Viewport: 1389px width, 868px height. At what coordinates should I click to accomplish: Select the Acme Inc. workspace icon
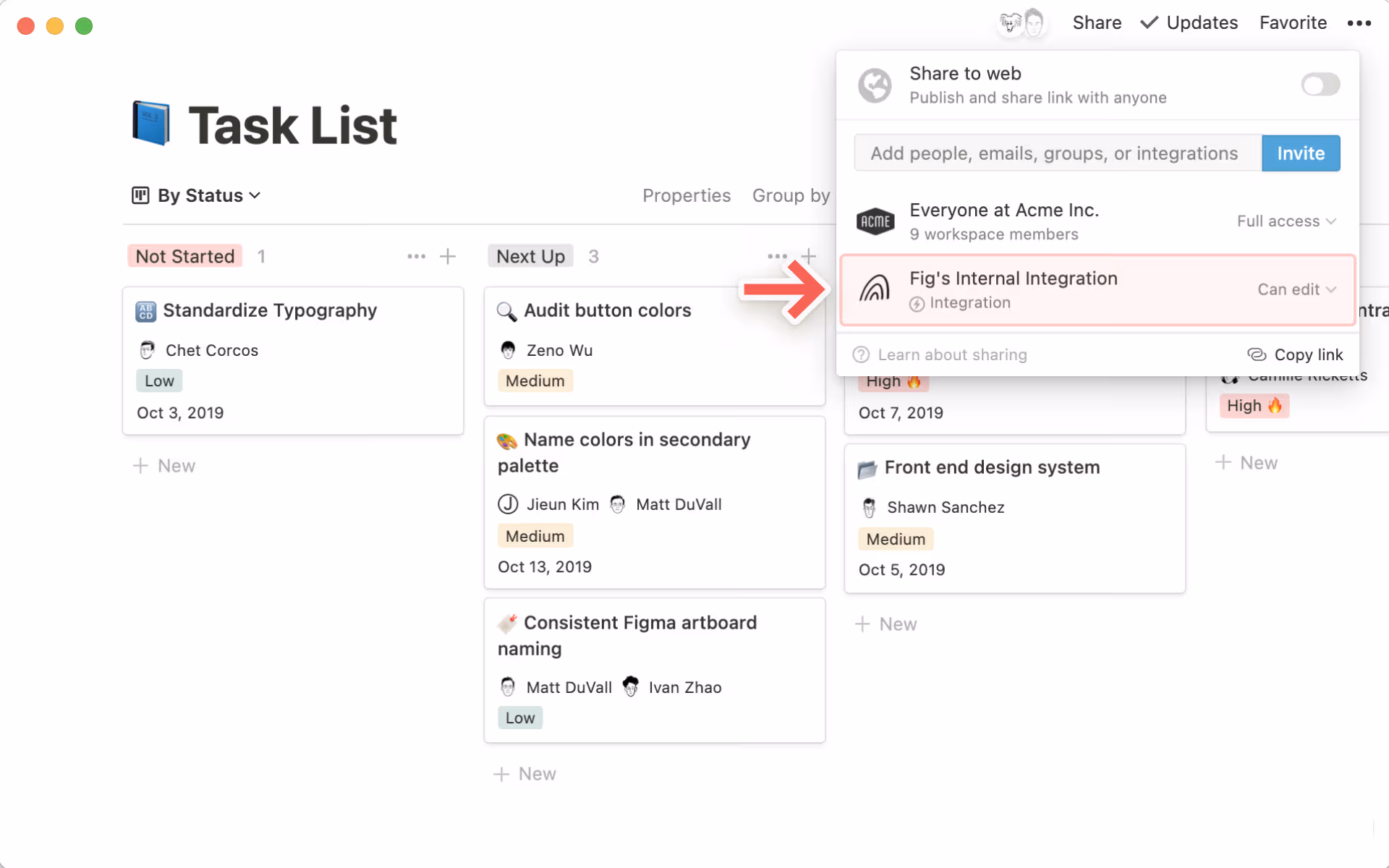[875, 221]
